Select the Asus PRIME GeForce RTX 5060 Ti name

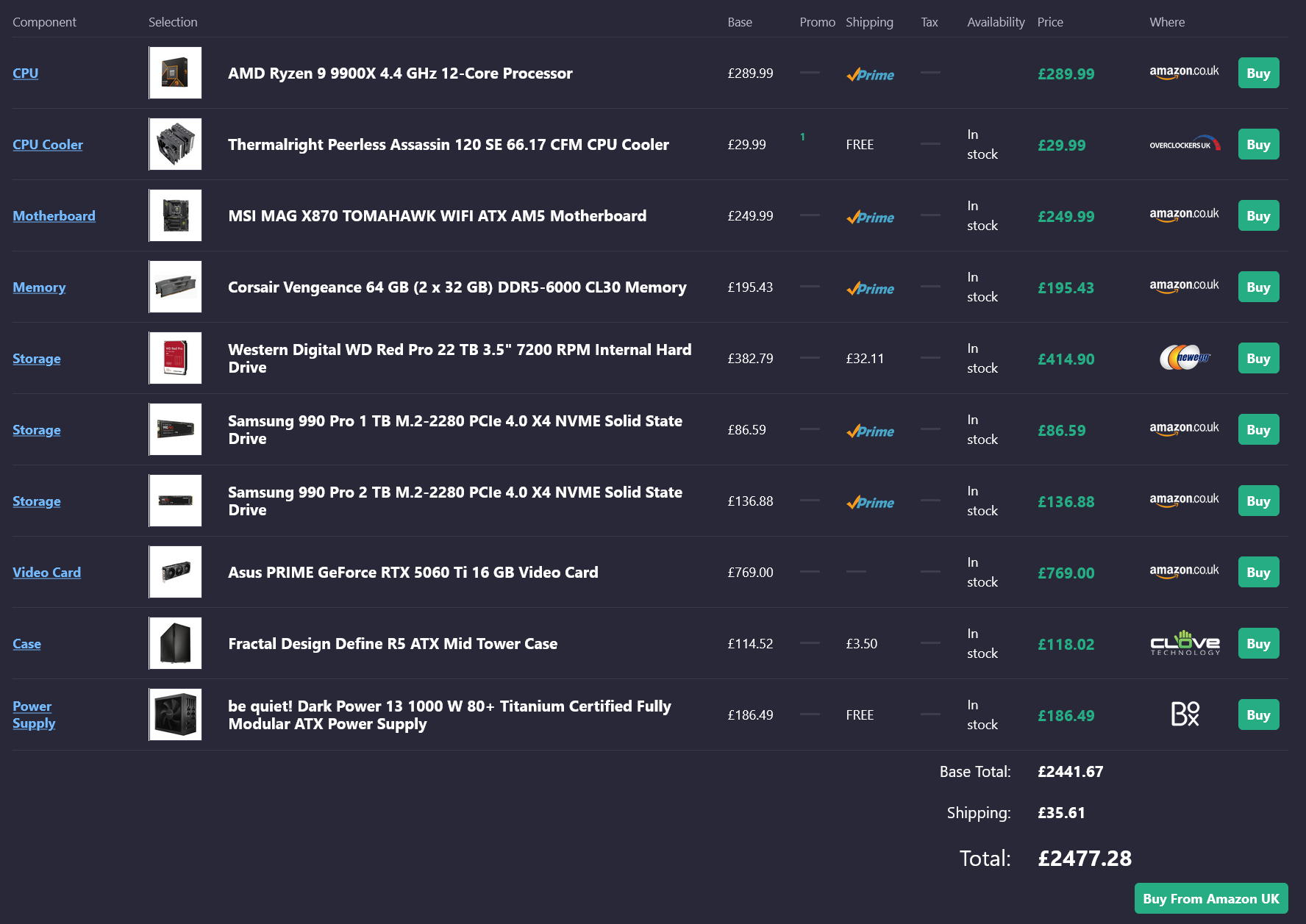click(x=413, y=573)
